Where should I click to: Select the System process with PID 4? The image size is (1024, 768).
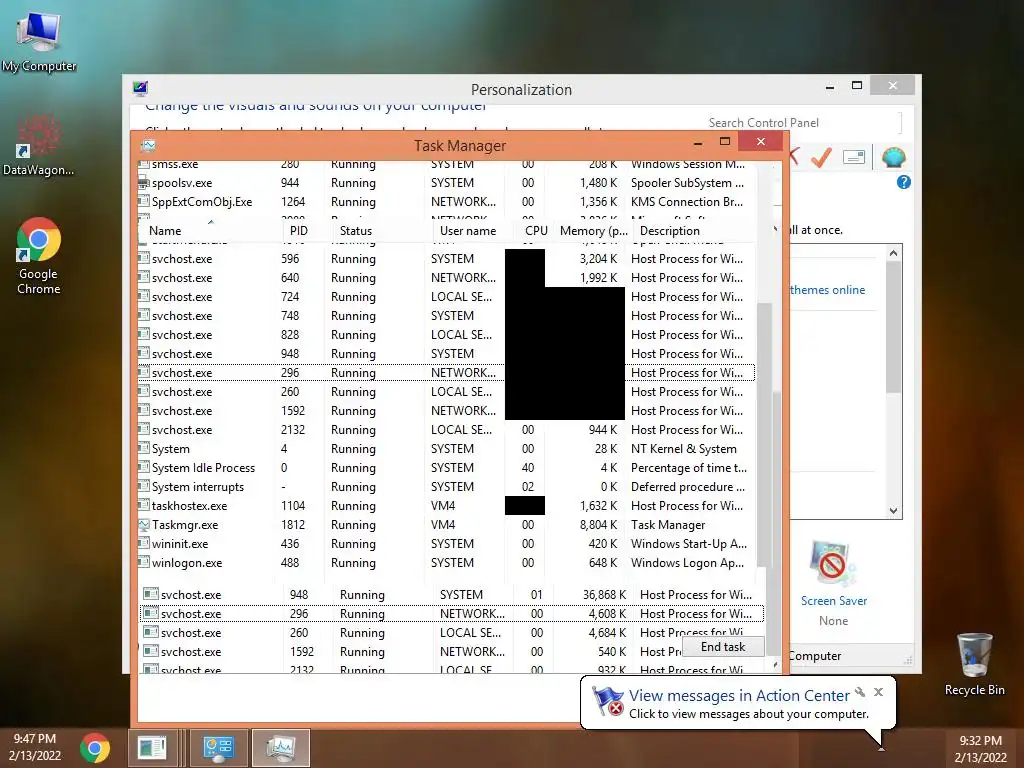click(x=447, y=449)
